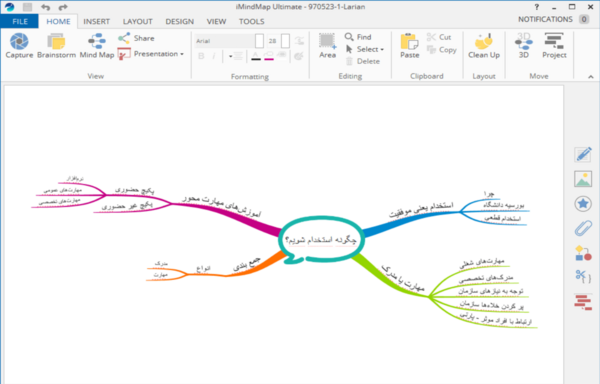Select orange child branch انواع
600x384 pixels.
pyautogui.click(x=203, y=268)
